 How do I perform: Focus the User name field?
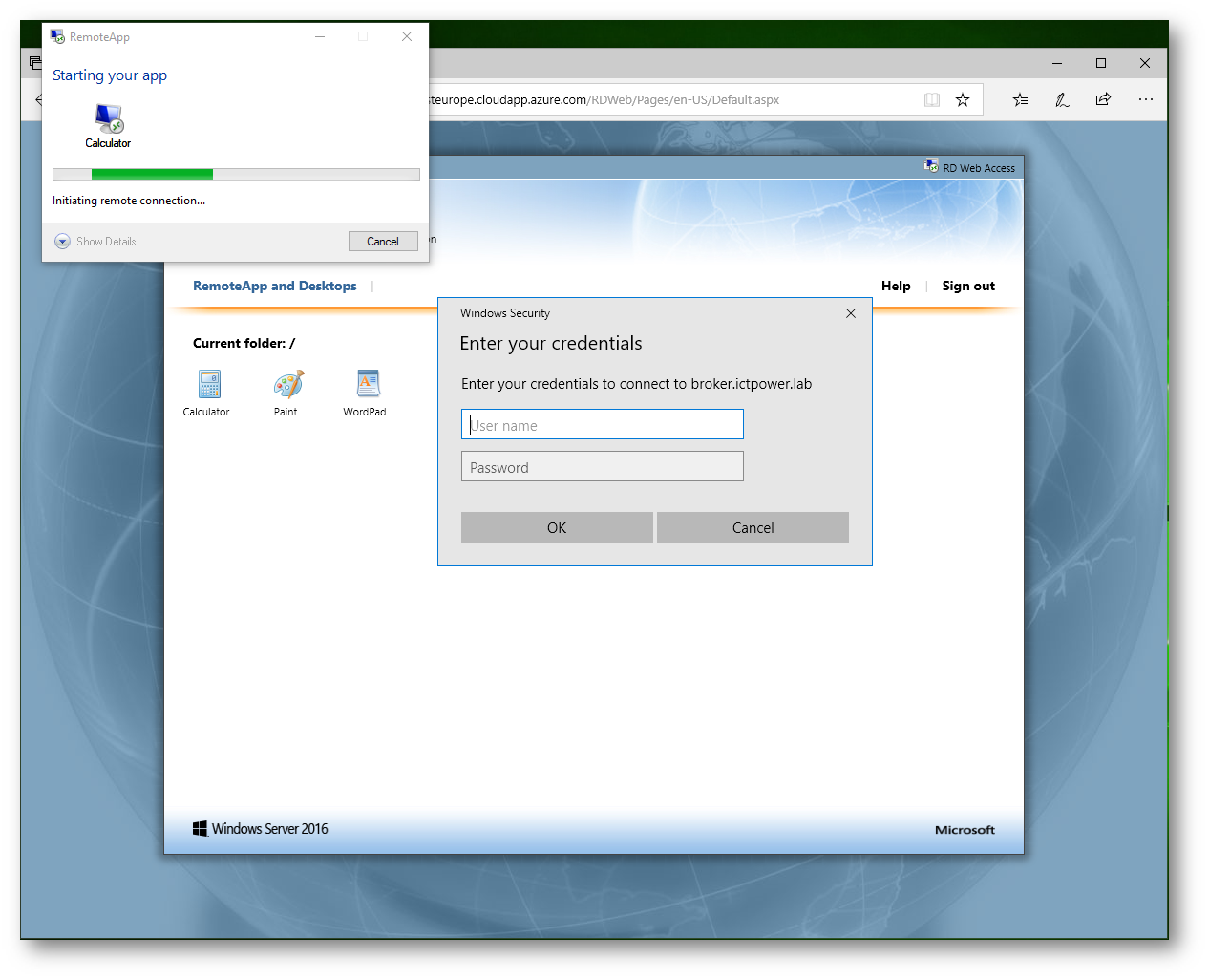coord(603,424)
